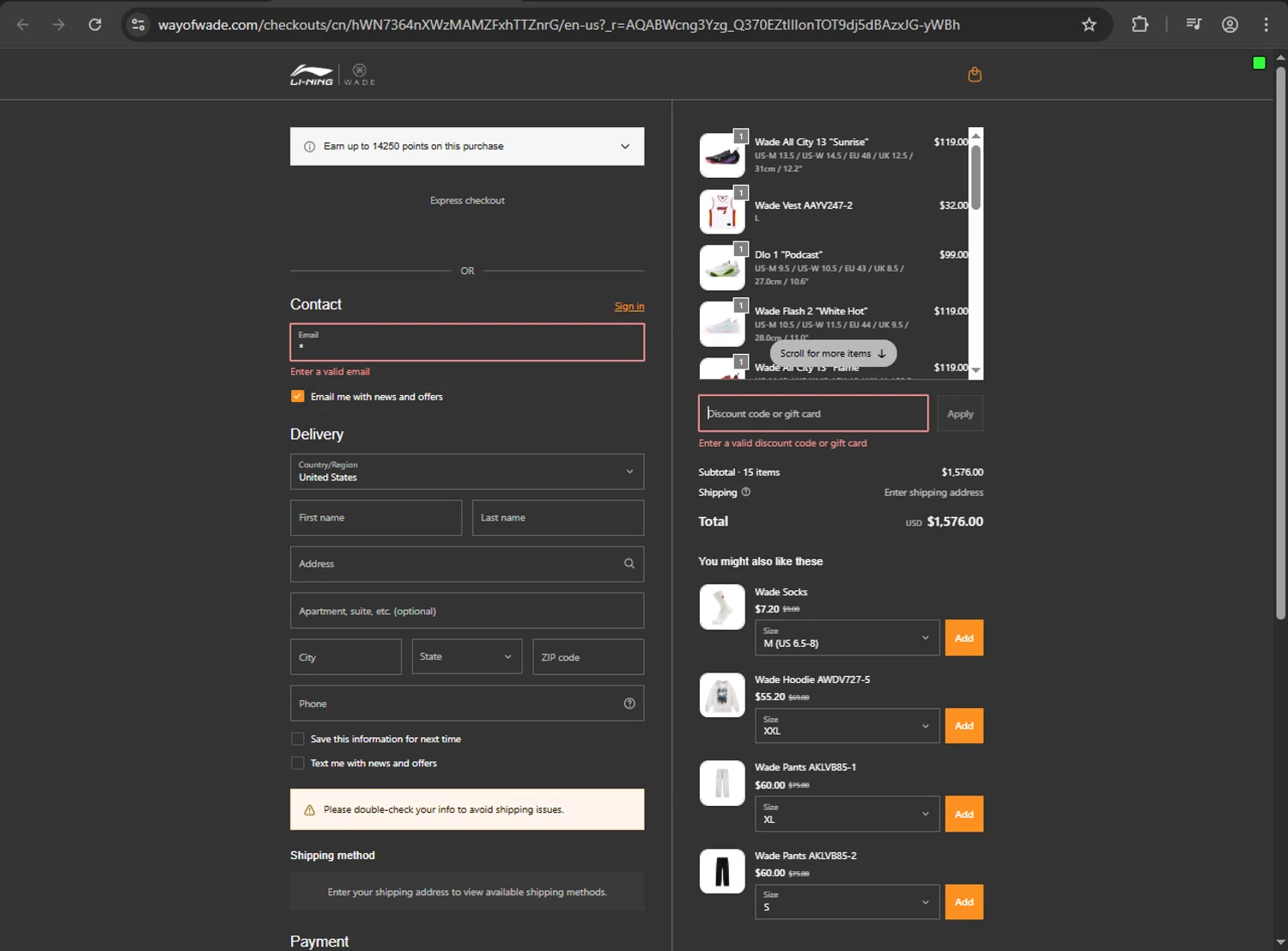Click the Shipping help question icon
Image resolution: width=1288 pixels, height=951 pixels.
(745, 492)
